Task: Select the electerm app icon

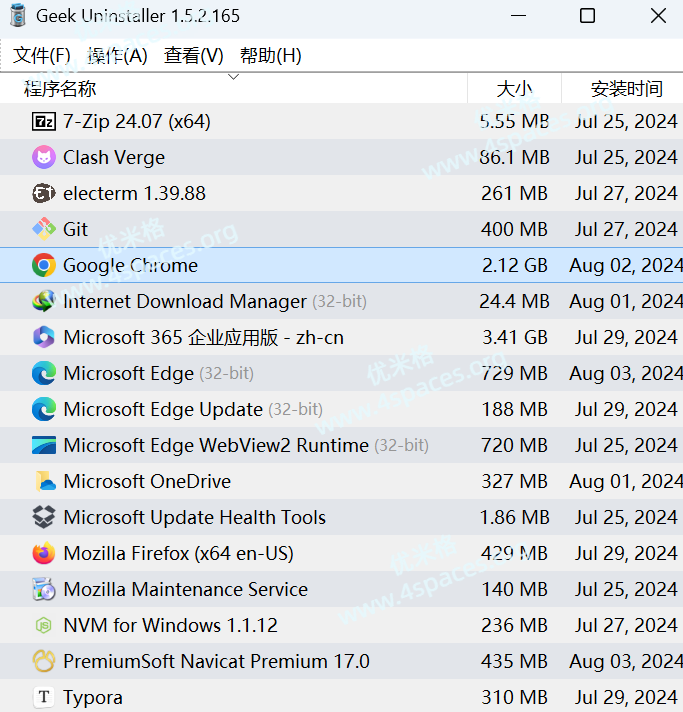Action: pos(44,194)
